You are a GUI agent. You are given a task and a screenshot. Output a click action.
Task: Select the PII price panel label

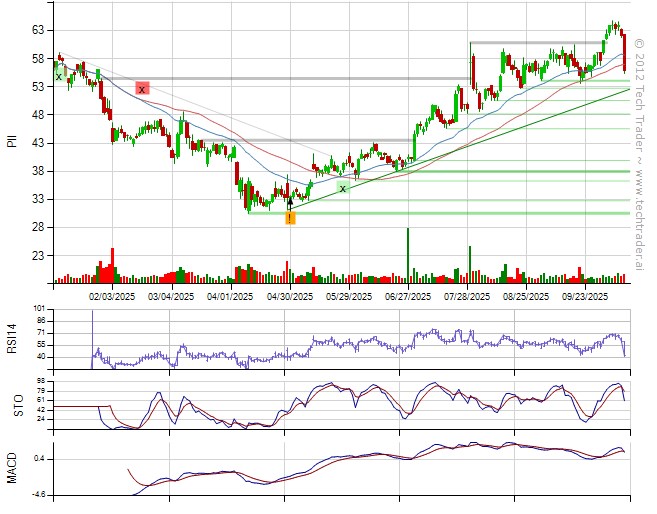11,141
